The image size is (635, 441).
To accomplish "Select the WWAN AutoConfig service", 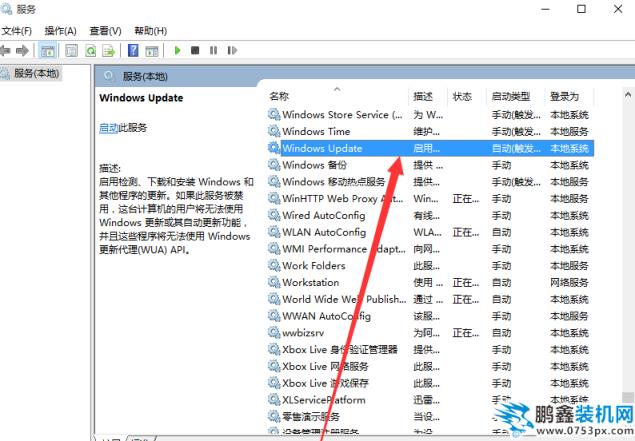I will (x=430, y=316).
